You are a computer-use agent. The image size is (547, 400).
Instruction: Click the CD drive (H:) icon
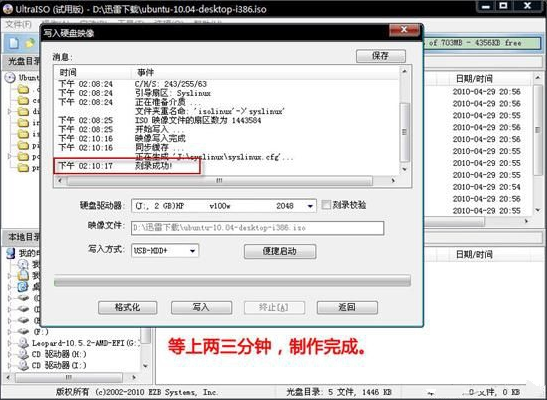23,354
